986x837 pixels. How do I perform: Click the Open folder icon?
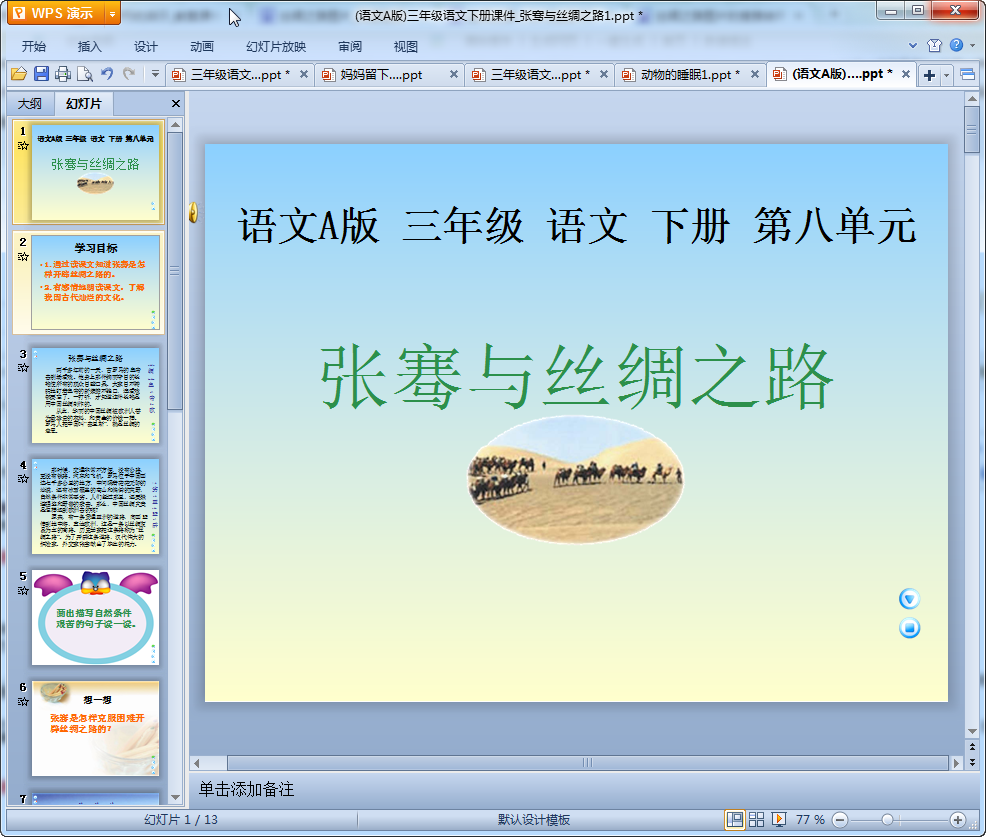coord(18,74)
